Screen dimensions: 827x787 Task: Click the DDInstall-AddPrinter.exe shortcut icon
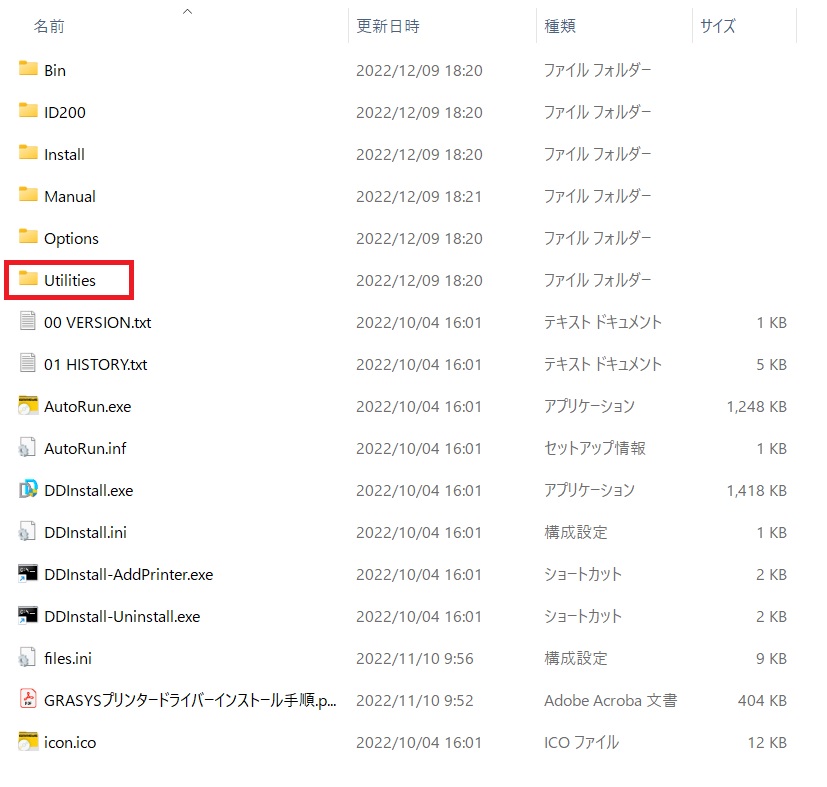tap(28, 573)
